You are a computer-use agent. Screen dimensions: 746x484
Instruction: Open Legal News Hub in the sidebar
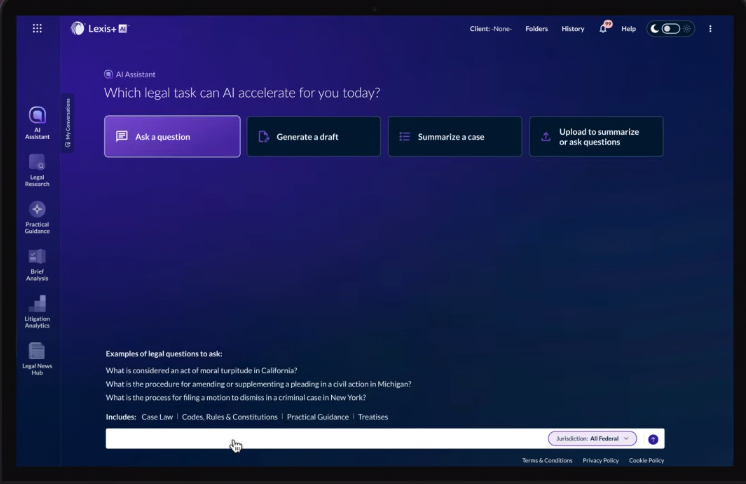coord(37,359)
